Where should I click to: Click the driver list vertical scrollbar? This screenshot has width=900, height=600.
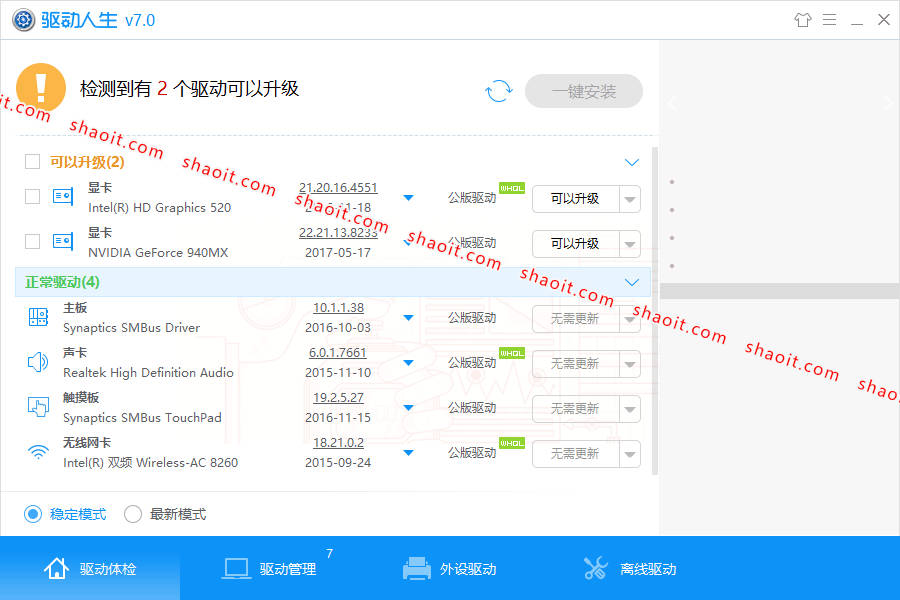[655, 311]
